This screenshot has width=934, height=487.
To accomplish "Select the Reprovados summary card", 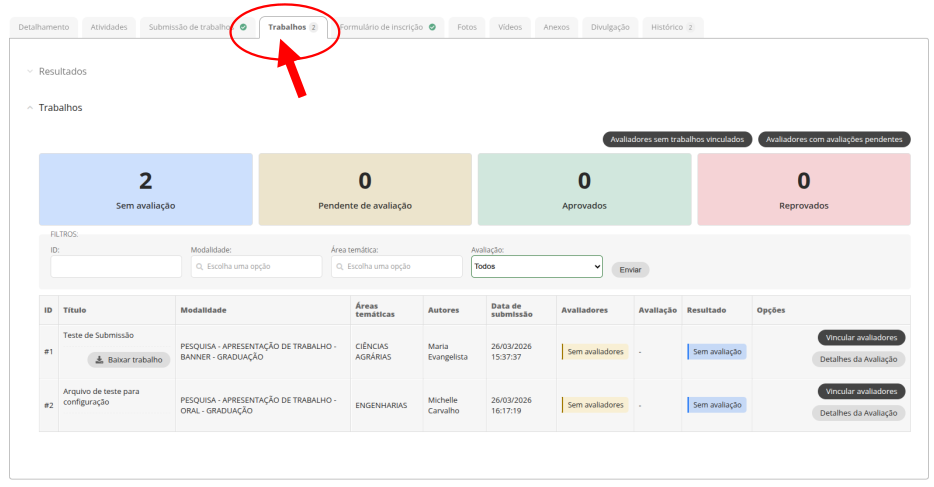I will tap(804, 189).
